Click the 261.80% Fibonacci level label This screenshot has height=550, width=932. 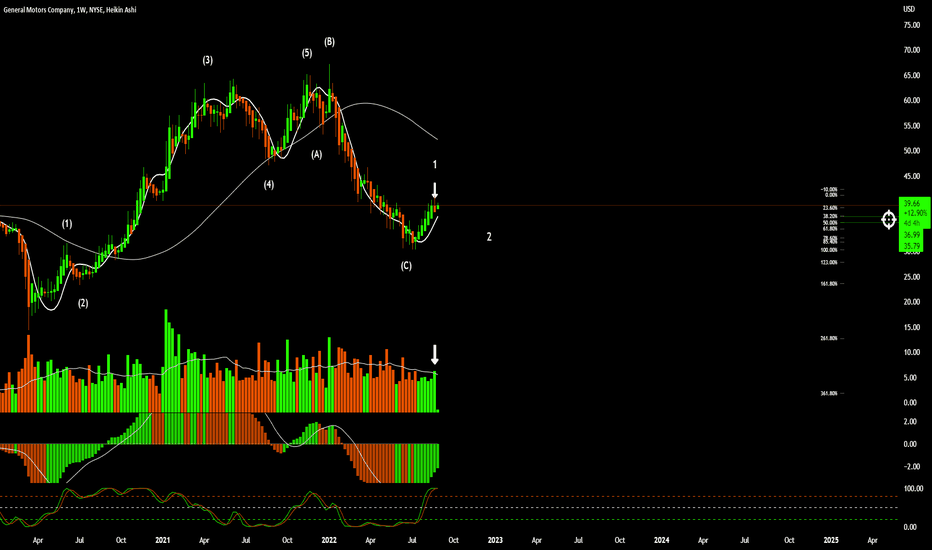[x=829, y=338]
